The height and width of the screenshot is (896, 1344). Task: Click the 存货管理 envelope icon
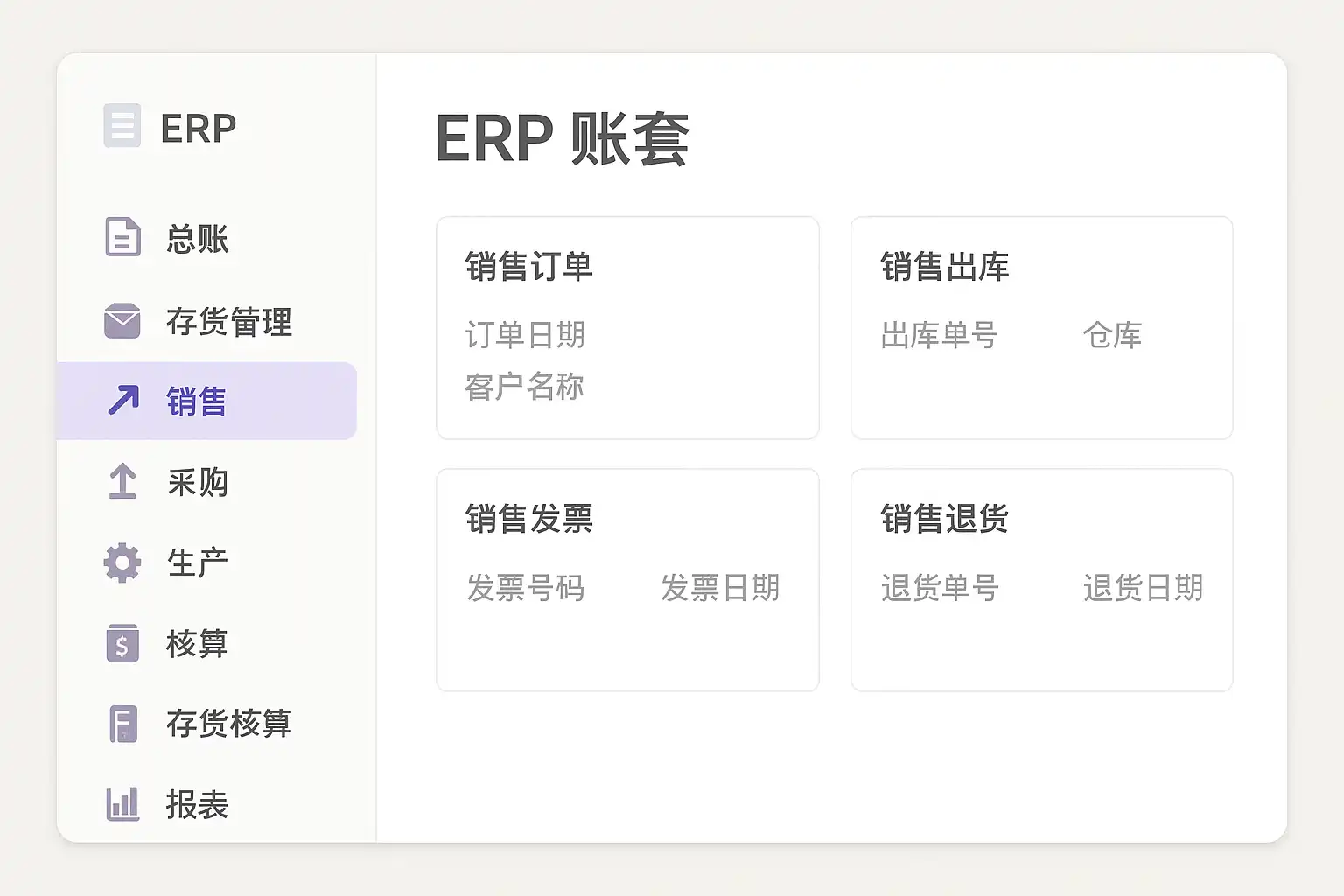coord(122,321)
